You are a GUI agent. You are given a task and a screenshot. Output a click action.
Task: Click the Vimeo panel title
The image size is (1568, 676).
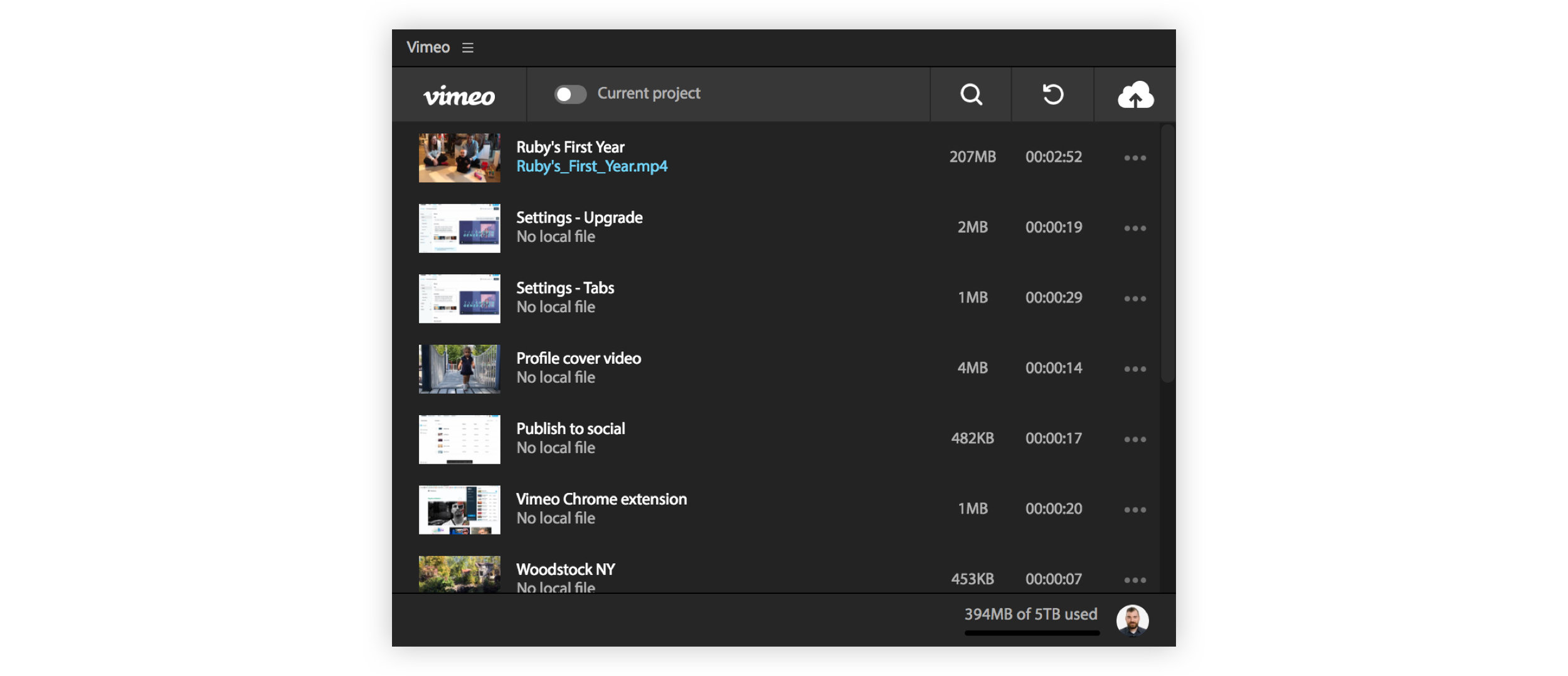coord(428,48)
